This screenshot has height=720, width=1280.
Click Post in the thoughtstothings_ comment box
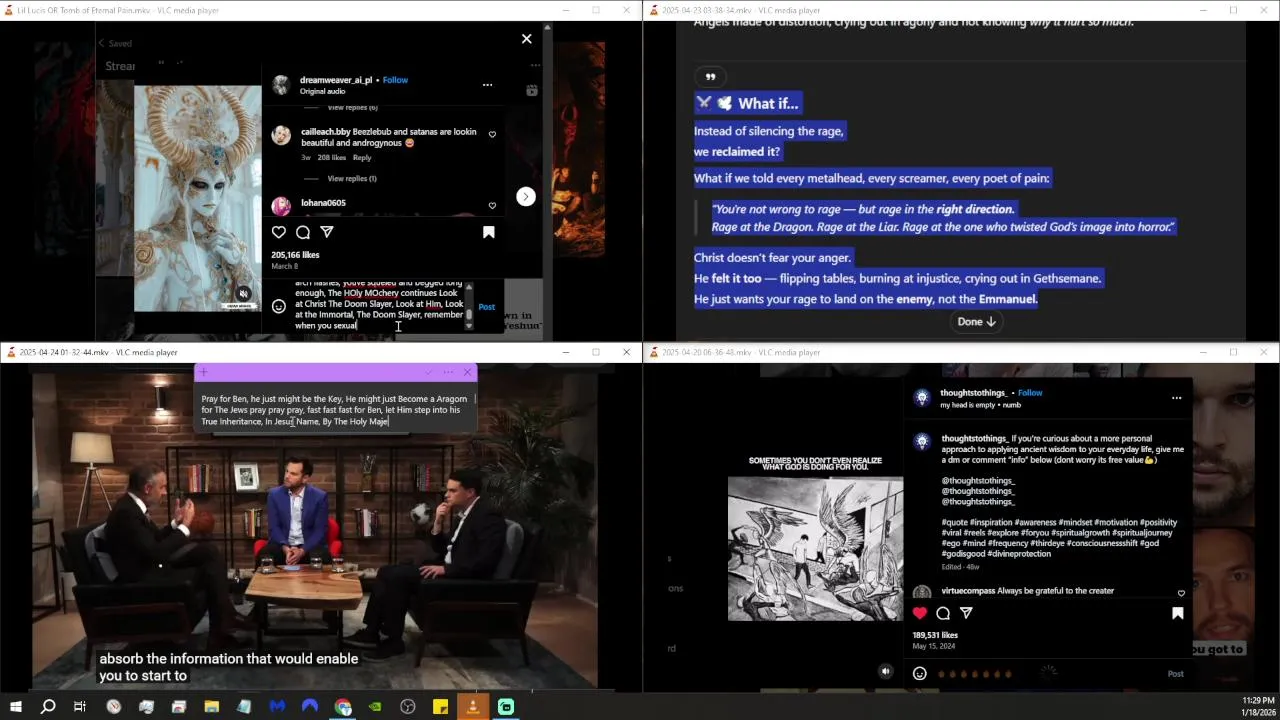pyautogui.click(x=1176, y=674)
